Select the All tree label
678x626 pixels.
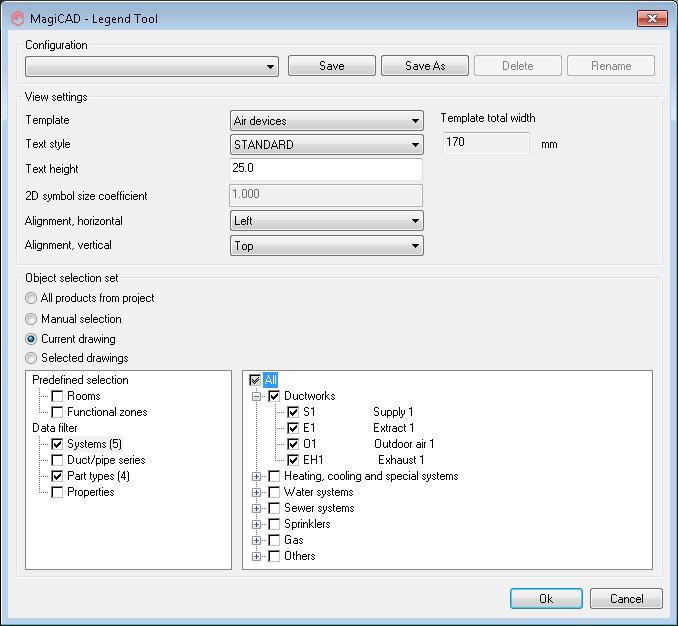point(270,380)
